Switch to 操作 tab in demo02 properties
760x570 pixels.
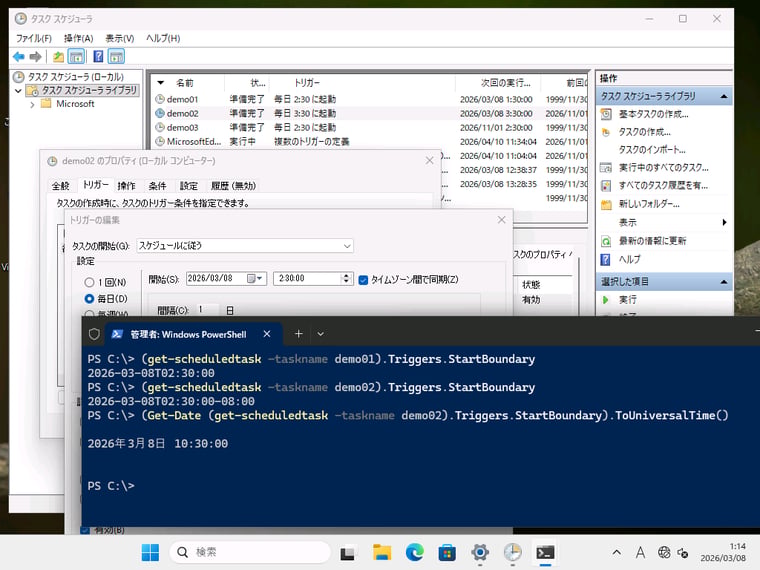(x=127, y=186)
